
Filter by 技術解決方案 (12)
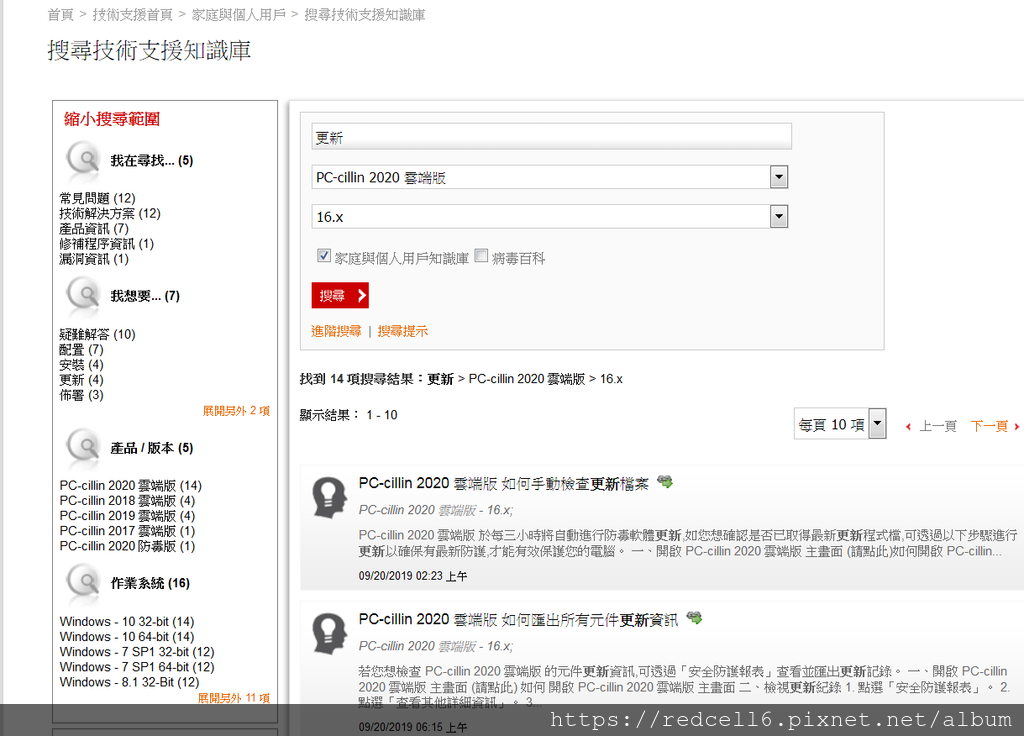[x=110, y=213]
